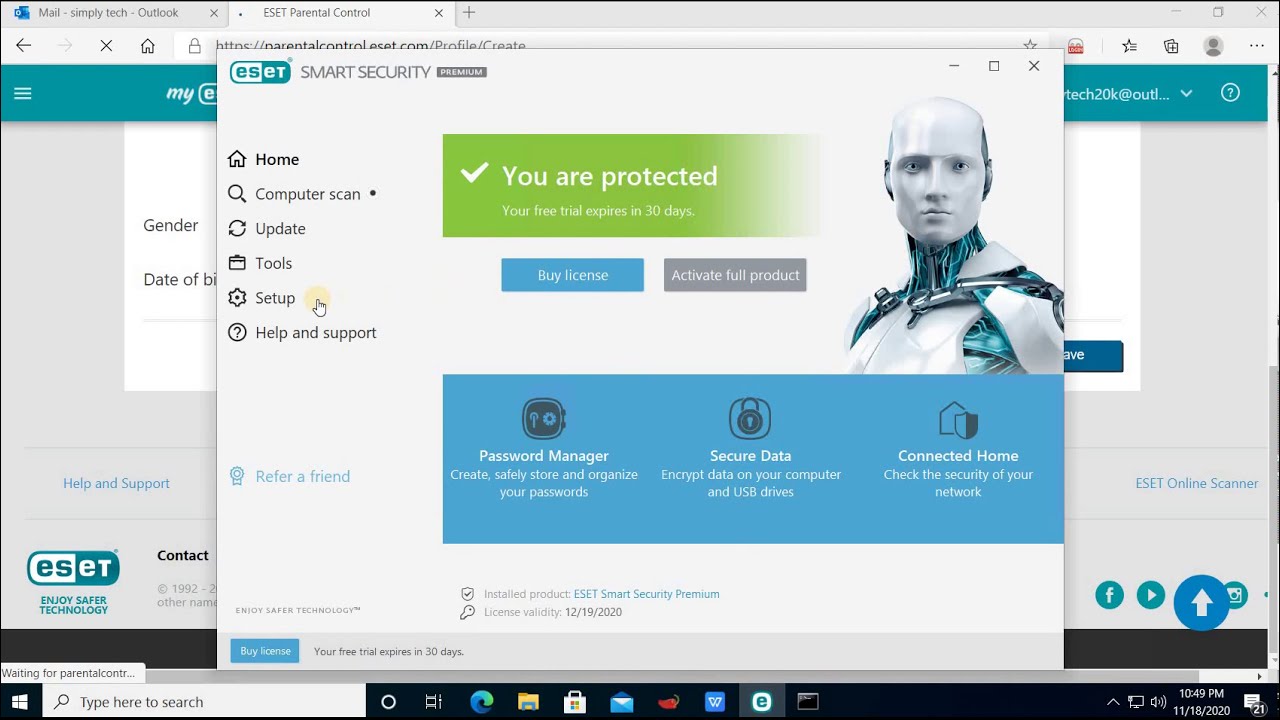Screen dimensions: 1280x720
Task: Open the volume control in system tray
Action: tap(1158, 702)
